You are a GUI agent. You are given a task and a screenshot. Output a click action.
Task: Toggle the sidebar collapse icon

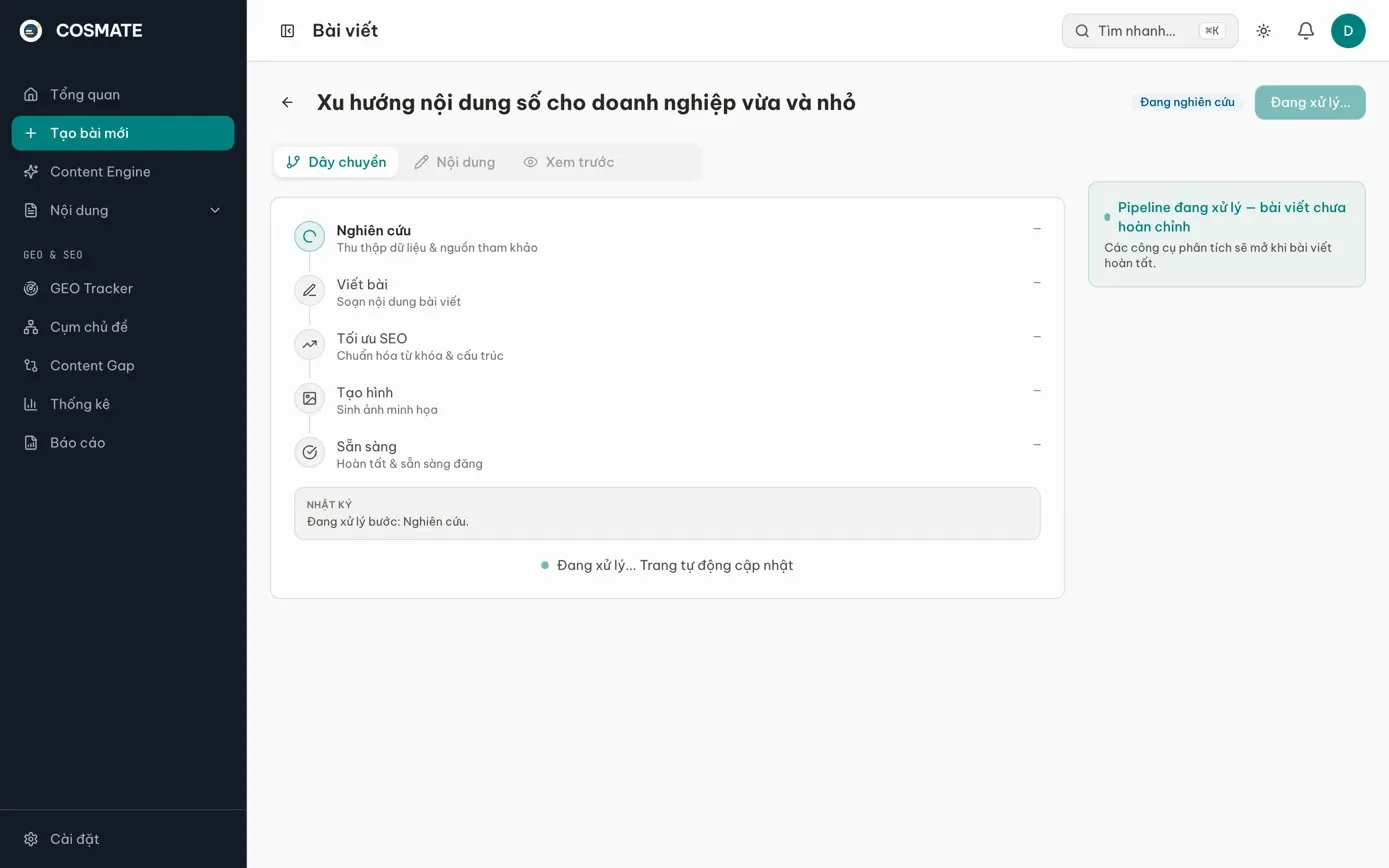287,31
